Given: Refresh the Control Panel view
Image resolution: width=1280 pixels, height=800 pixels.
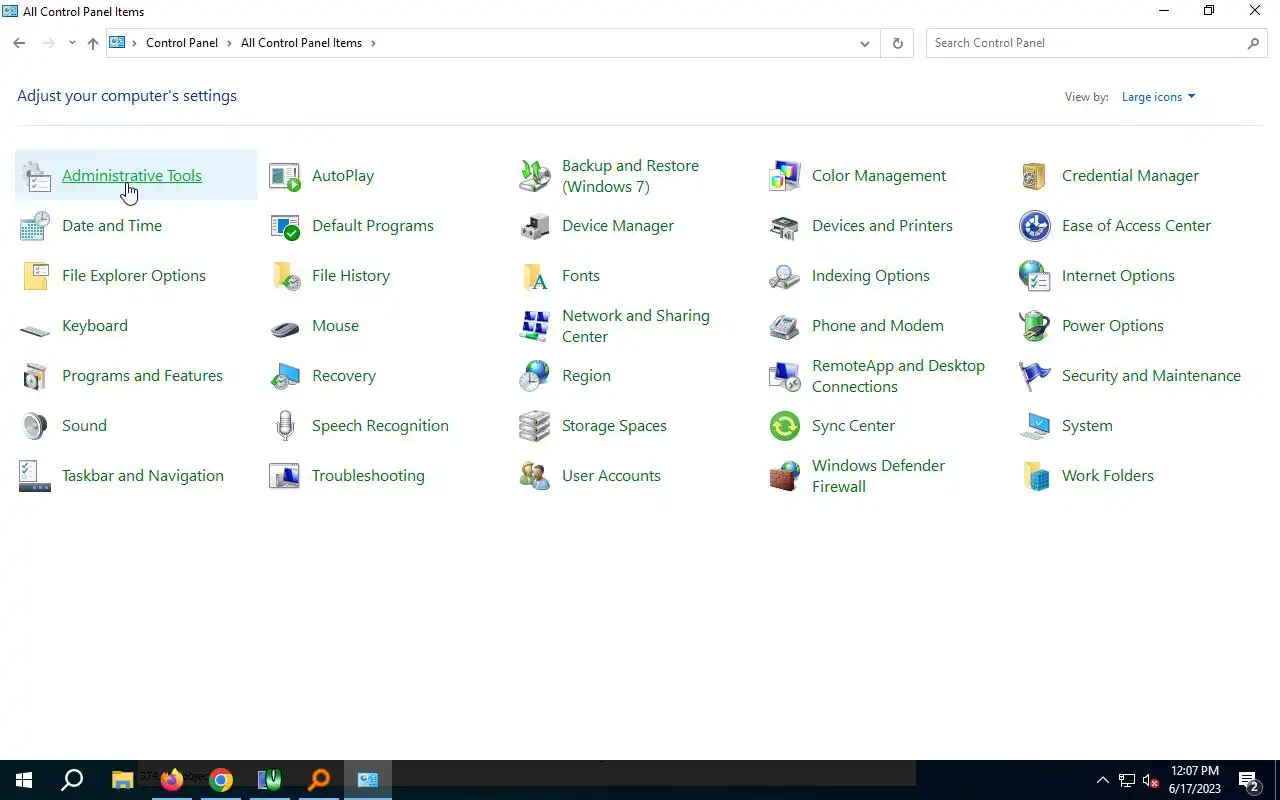Looking at the screenshot, I should (x=897, y=43).
